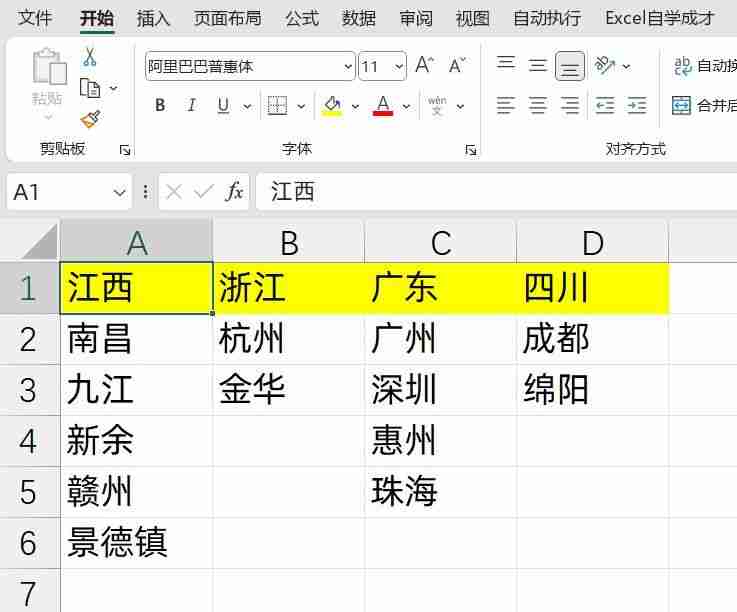
Task: Click the merge and center icon
Action: point(682,105)
